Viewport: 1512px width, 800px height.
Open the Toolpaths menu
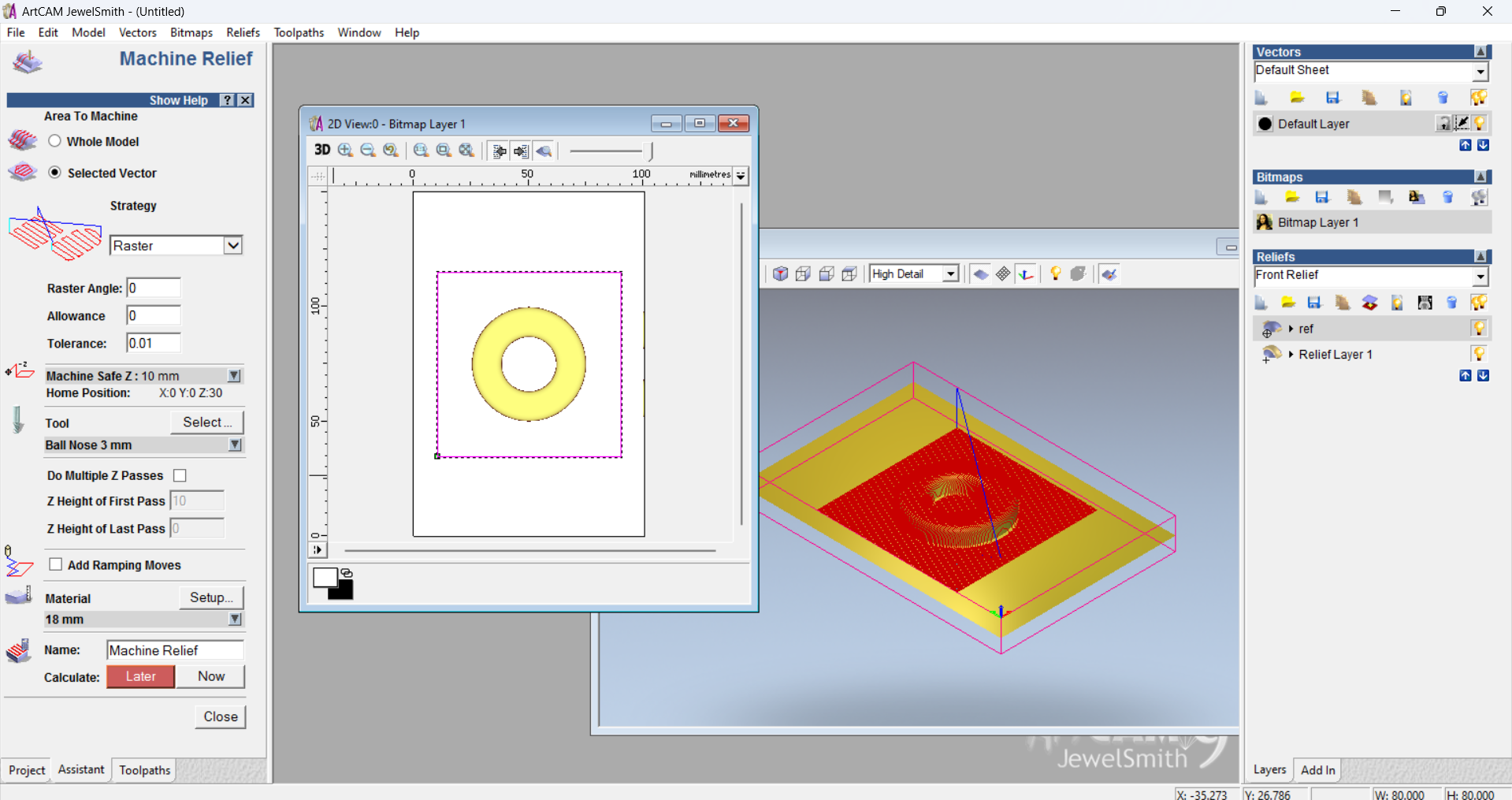[x=299, y=32]
